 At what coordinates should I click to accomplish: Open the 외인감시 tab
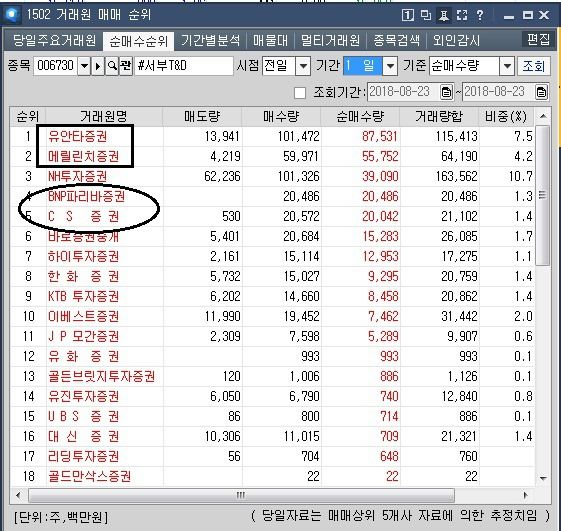tap(456, 40)
